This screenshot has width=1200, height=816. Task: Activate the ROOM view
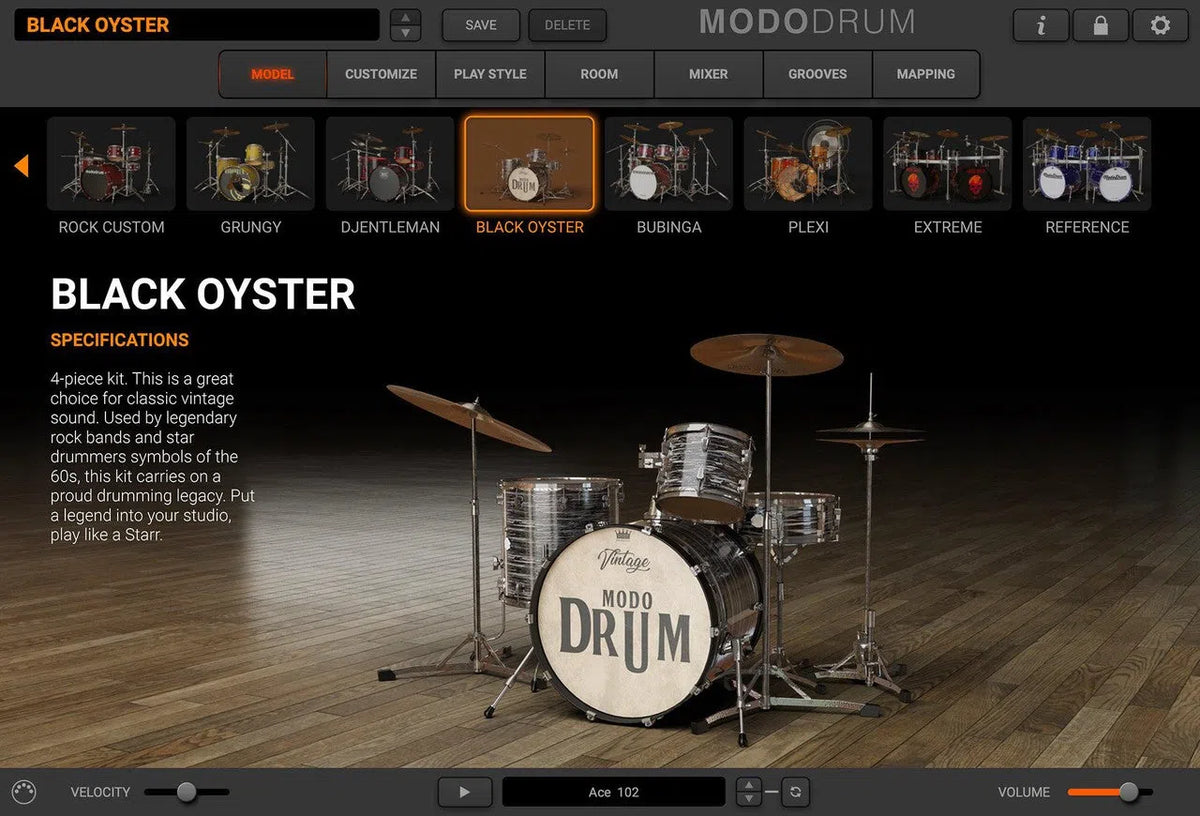click(598, 73)
